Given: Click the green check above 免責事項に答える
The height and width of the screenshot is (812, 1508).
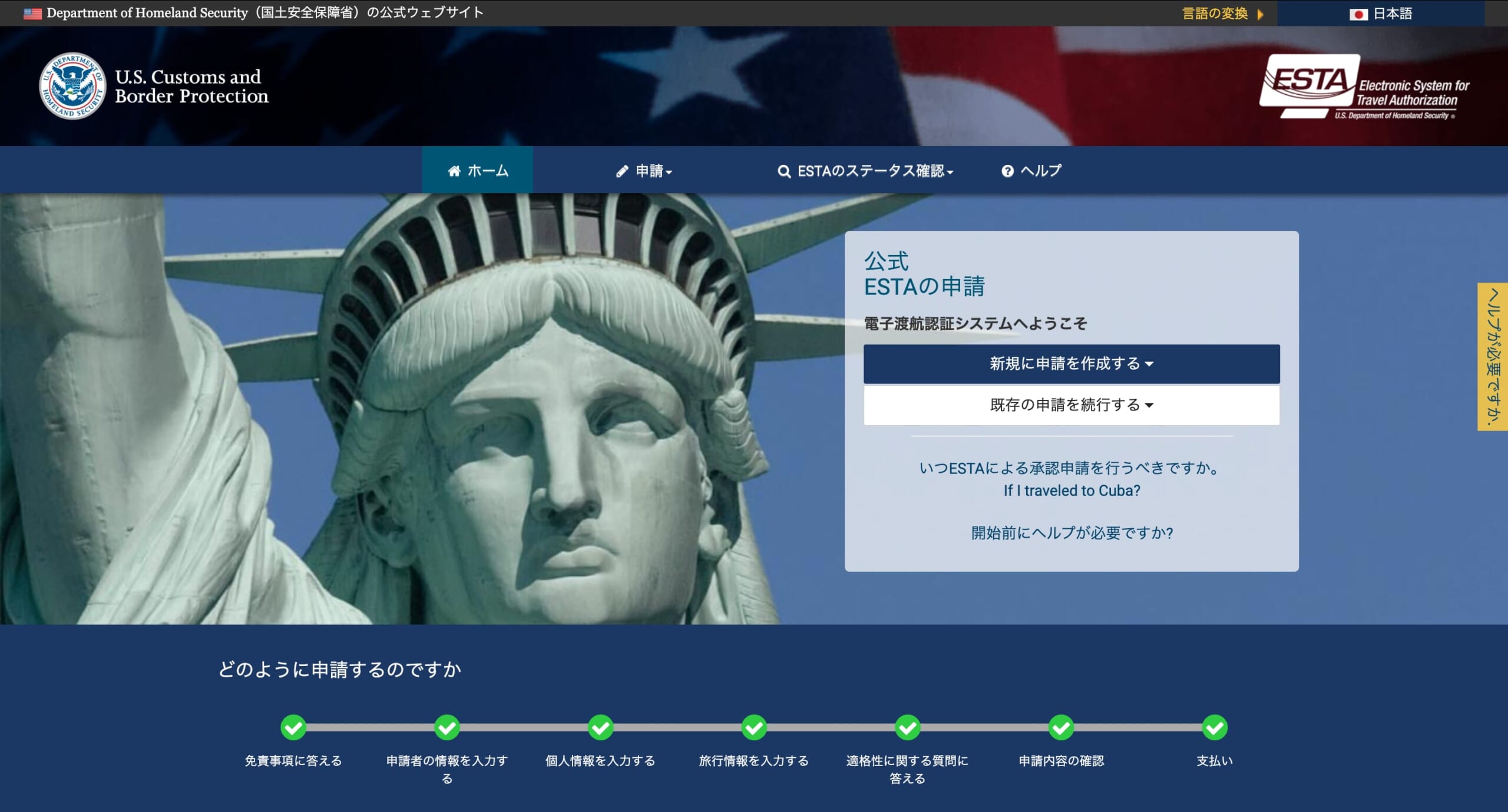Looking at the screenshot, I should [293, 727].
